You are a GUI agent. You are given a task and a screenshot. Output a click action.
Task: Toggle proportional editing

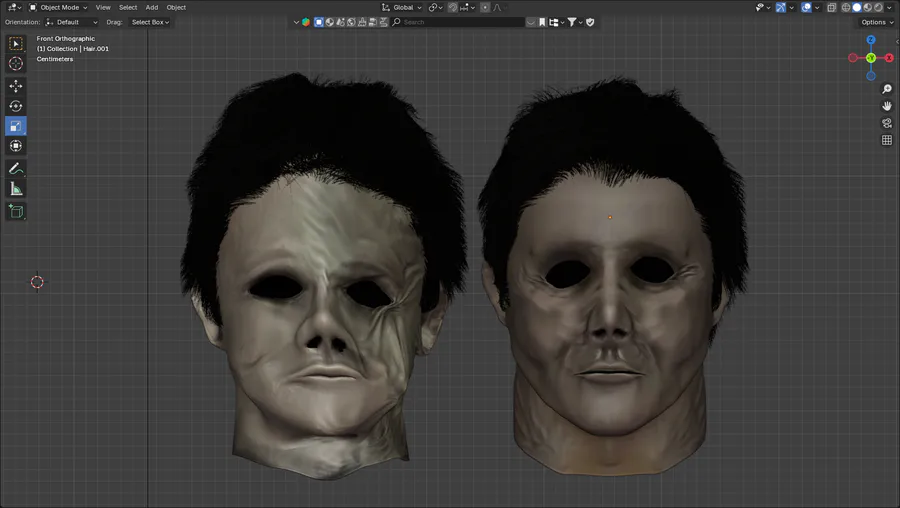pos(485,7)
